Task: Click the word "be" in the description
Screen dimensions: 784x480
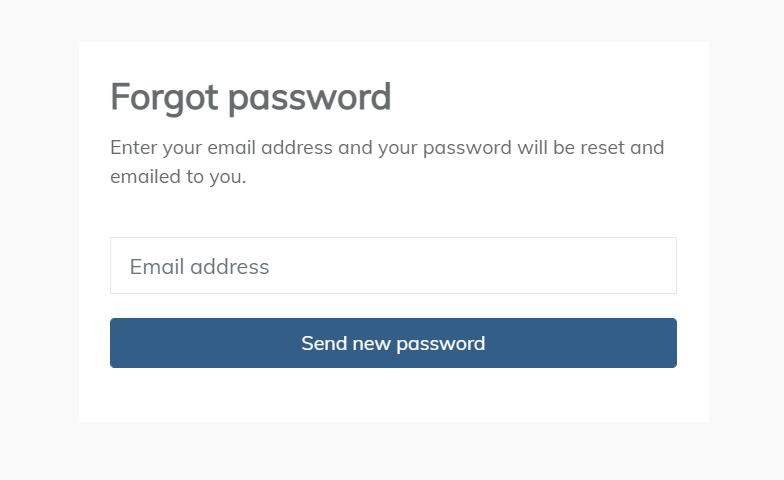Action: 563,148
